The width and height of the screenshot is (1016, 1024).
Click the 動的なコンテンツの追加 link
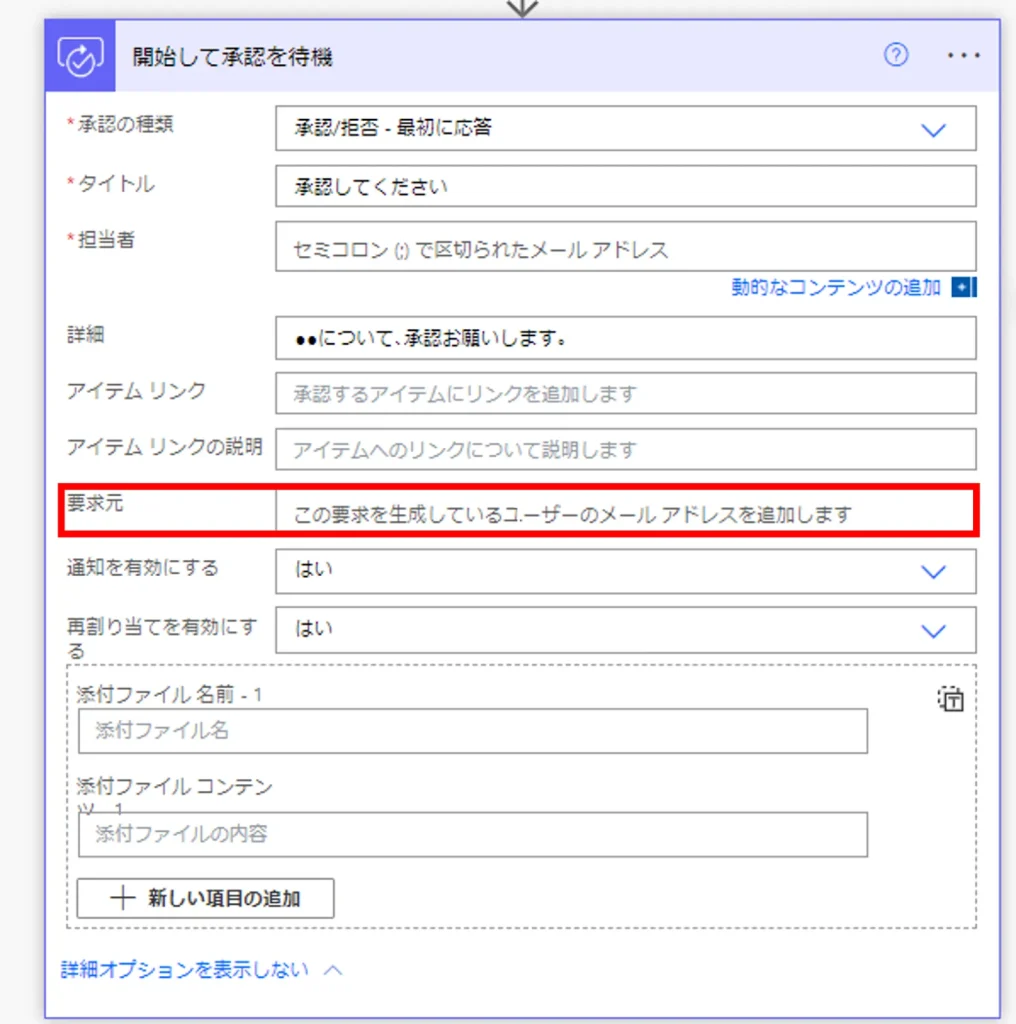pos(836,288)
